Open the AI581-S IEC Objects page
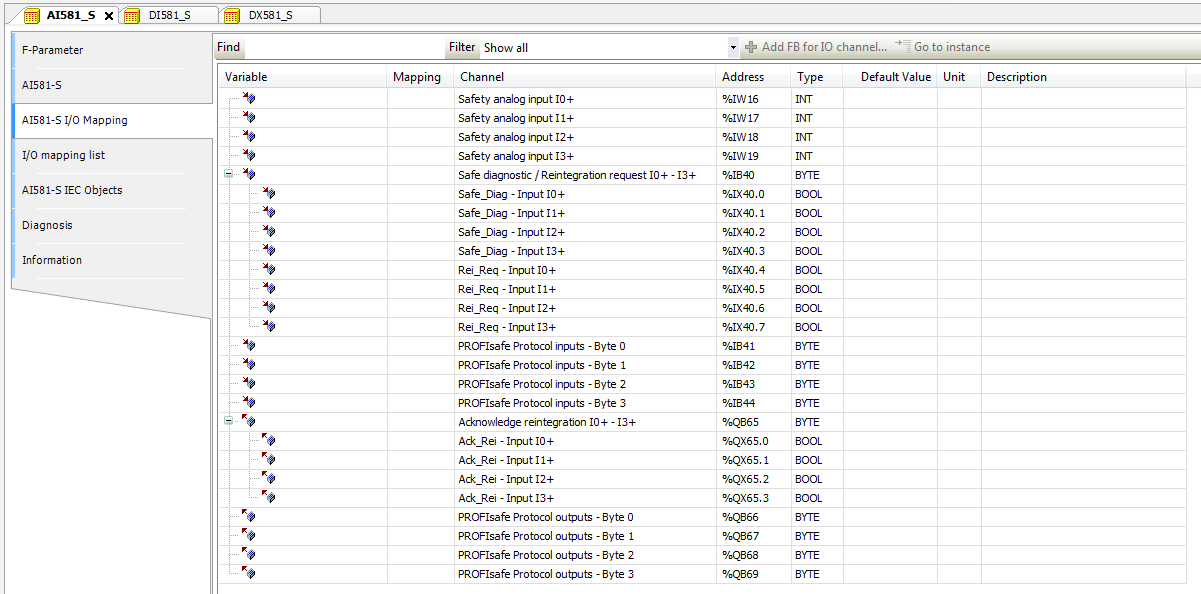The height and width of the screenshot is (594, 1201). [72, 190]
